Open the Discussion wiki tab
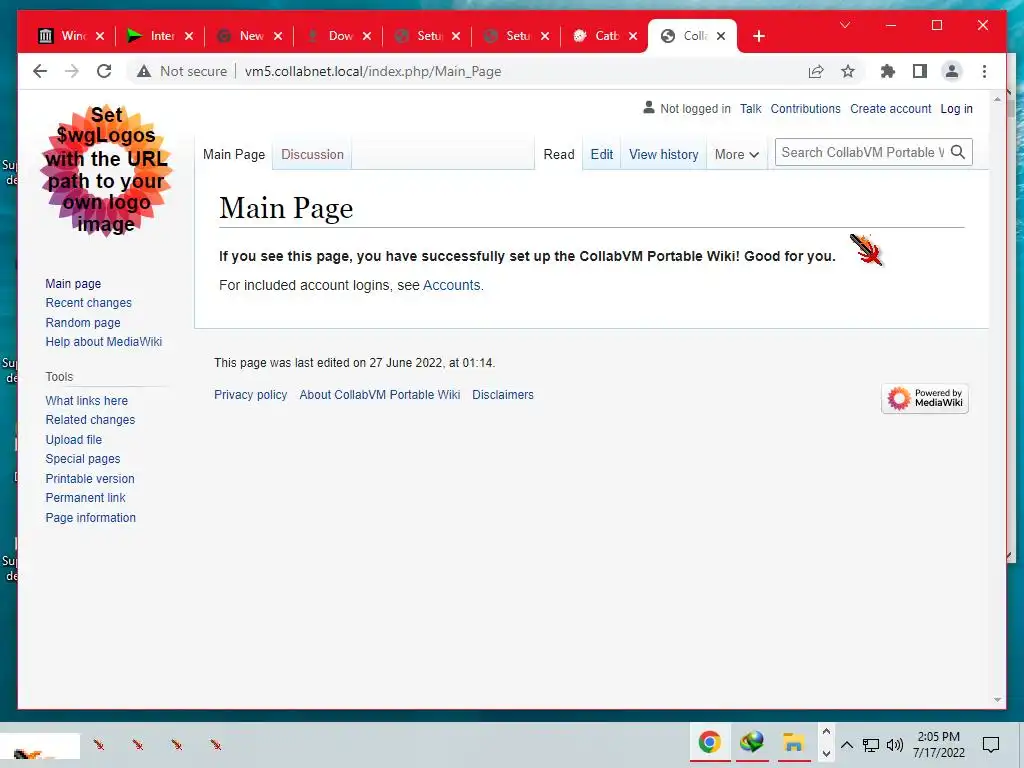1024x768 pixels. [312, 155]
